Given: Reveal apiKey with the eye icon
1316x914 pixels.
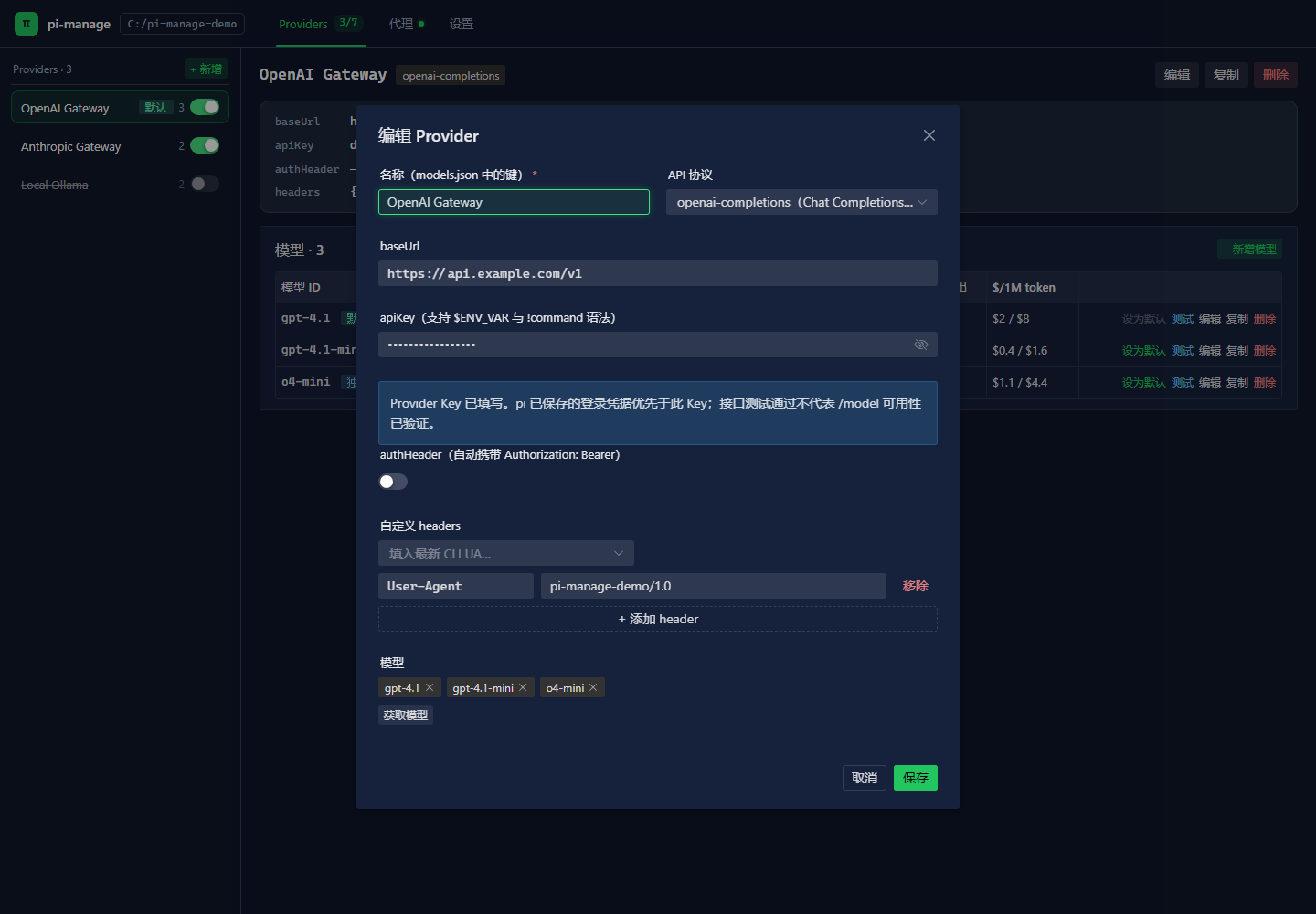Looking at the screenshot, I should point(921,345).
